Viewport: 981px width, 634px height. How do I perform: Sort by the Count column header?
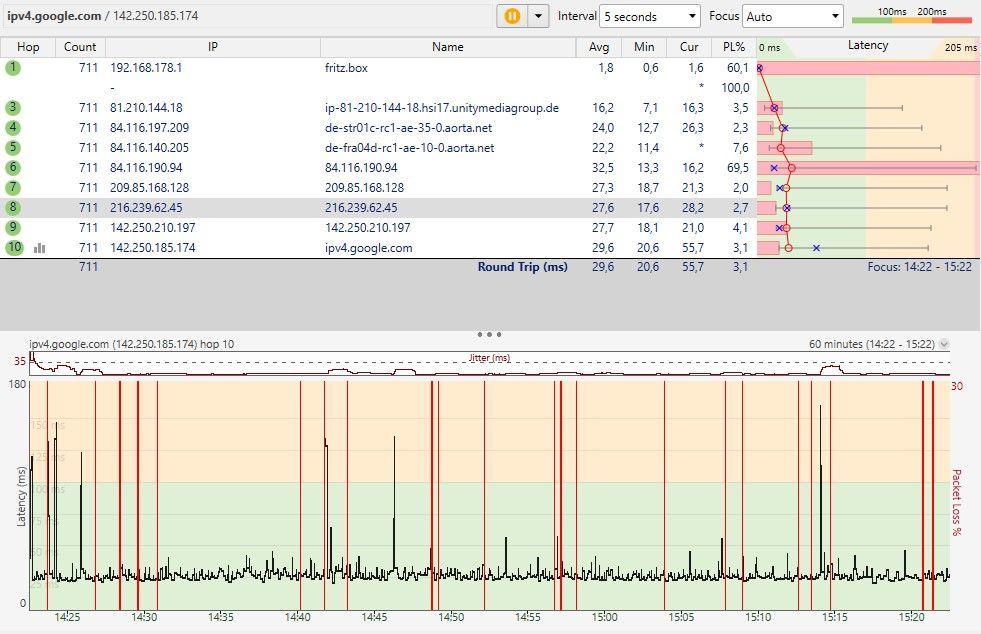pos(80,47)
